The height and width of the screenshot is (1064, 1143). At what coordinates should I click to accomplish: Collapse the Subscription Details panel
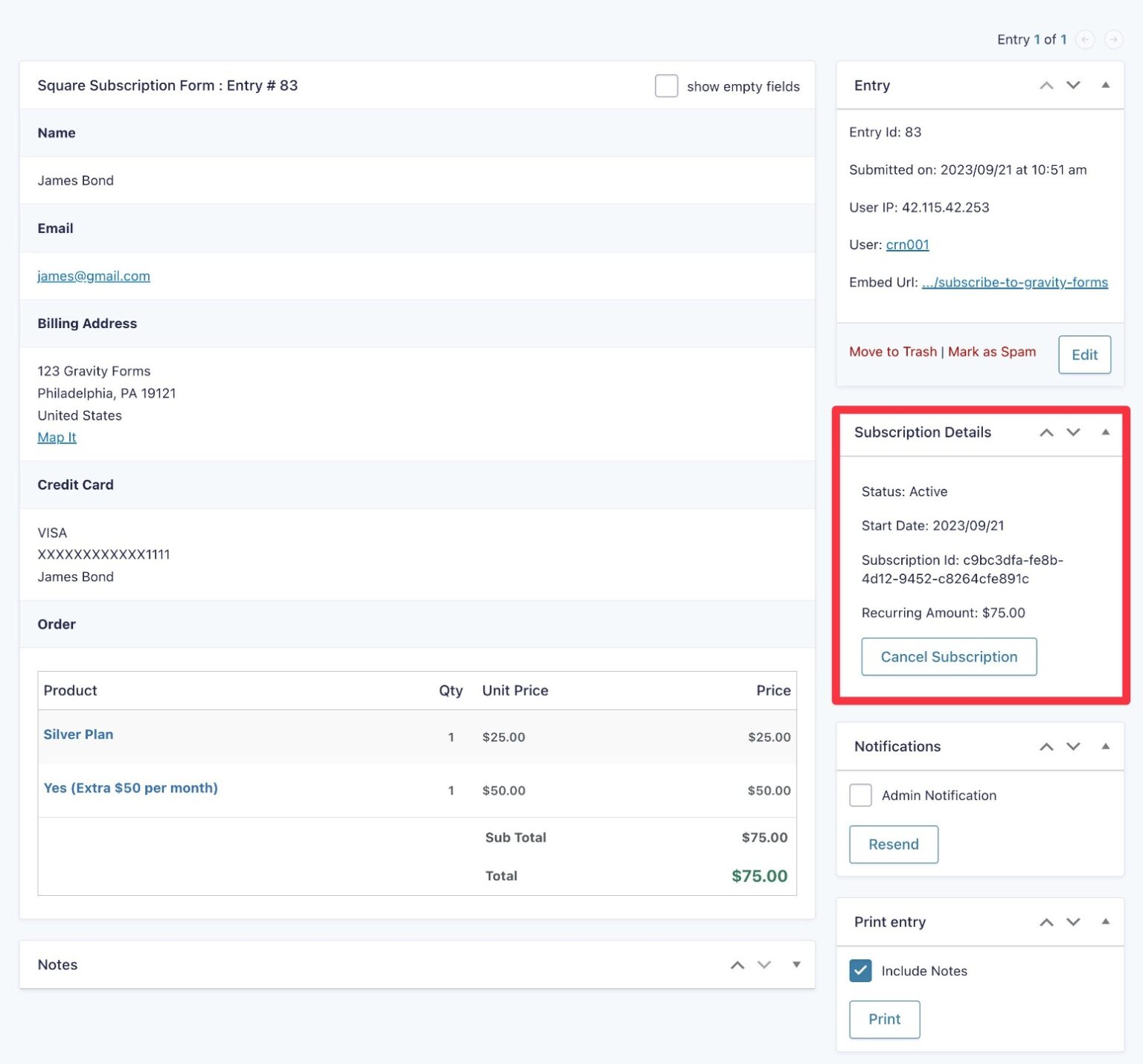click(1106, 432)
